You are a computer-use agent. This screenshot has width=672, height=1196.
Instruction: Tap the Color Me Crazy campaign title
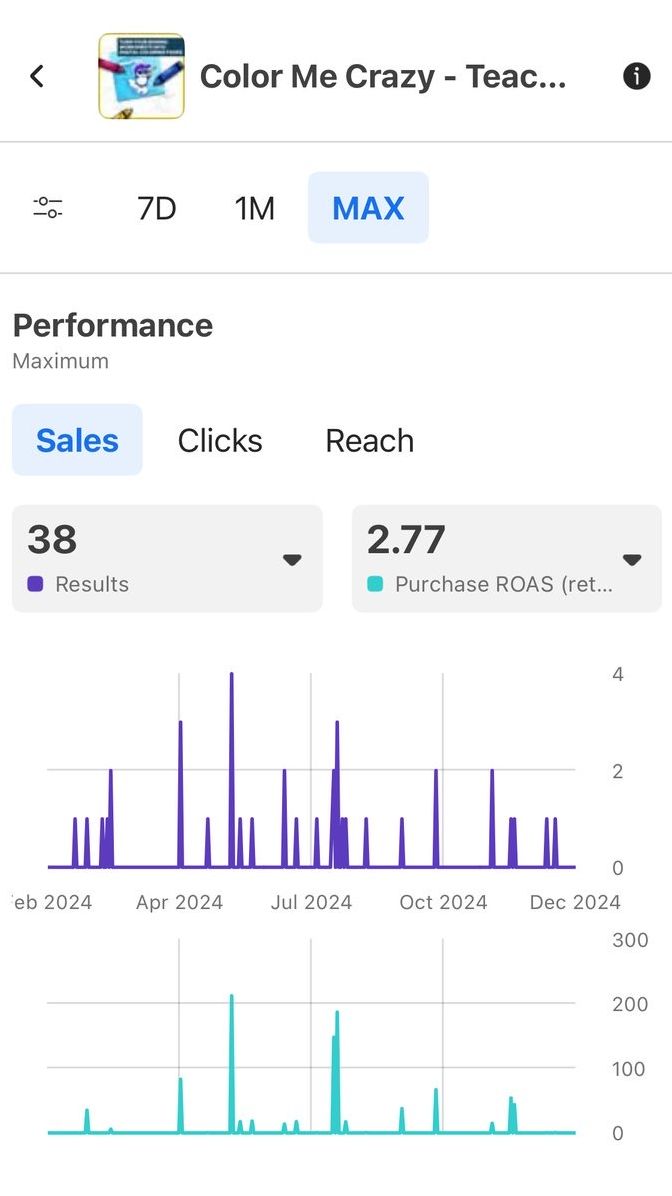pos(384,76)
